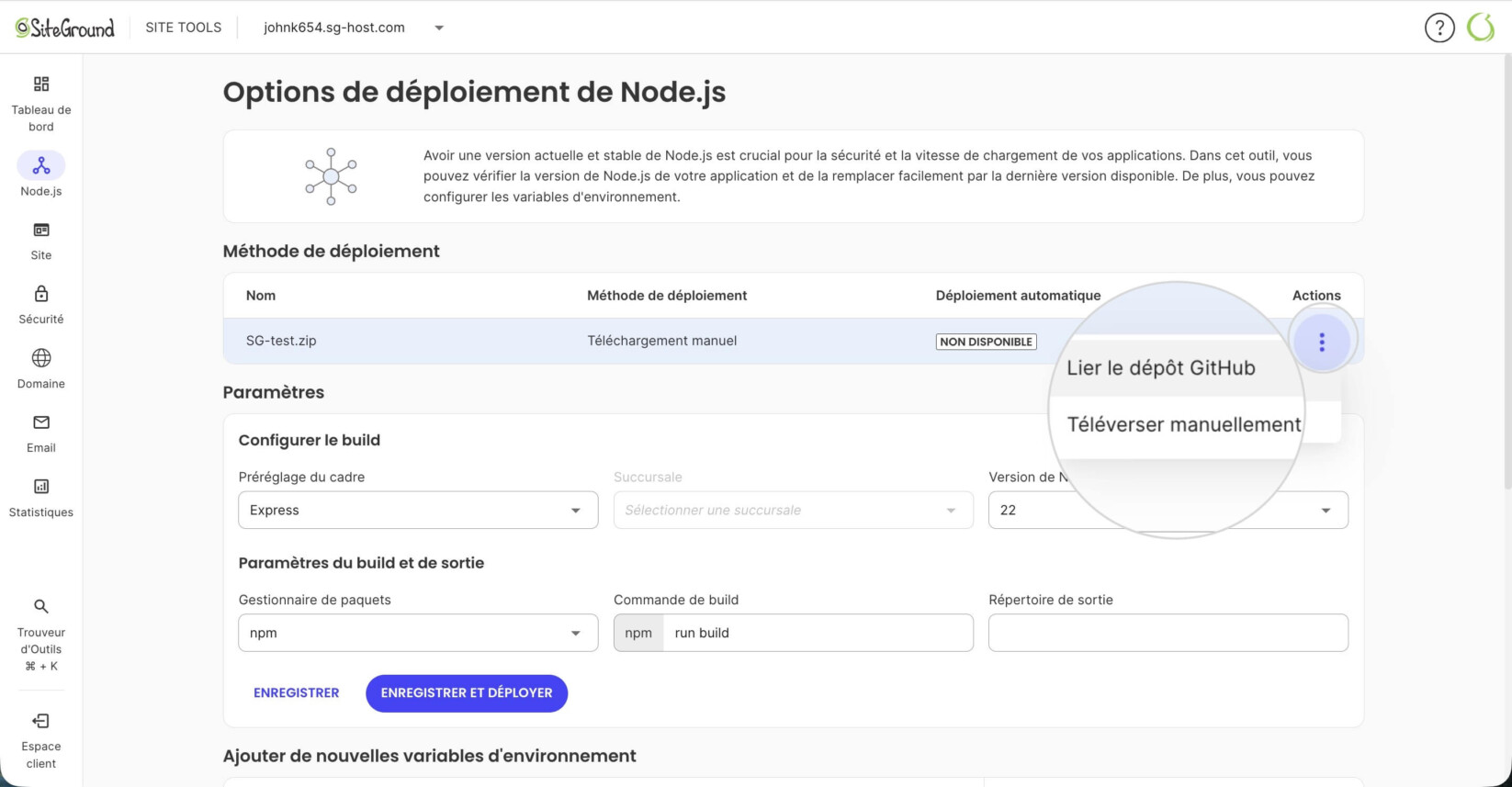
Task: Open the Préréglage du cadre Express dropdown
Action: (x=418, y=510)
